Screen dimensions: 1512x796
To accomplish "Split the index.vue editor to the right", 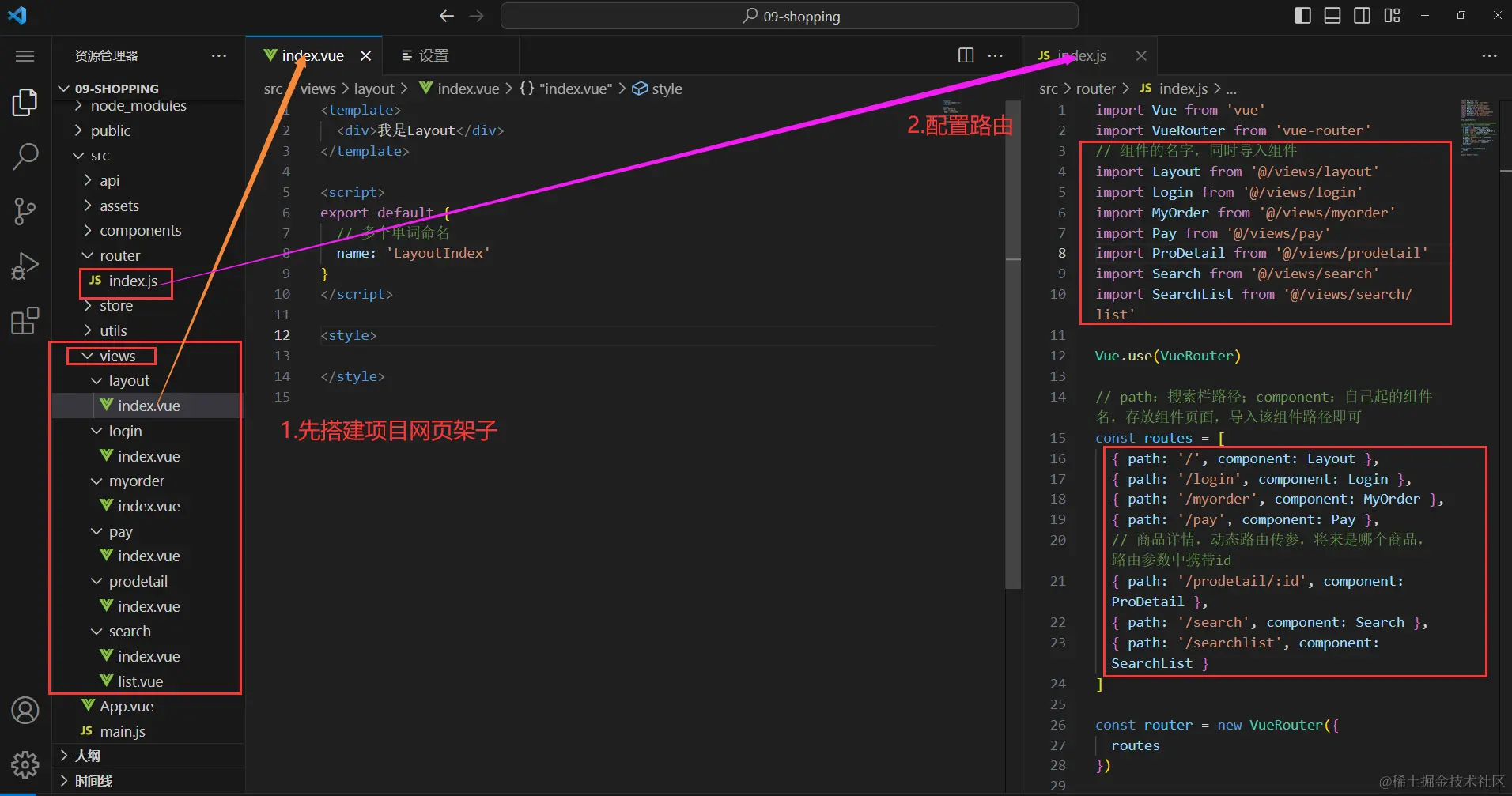I will [966, 55].
